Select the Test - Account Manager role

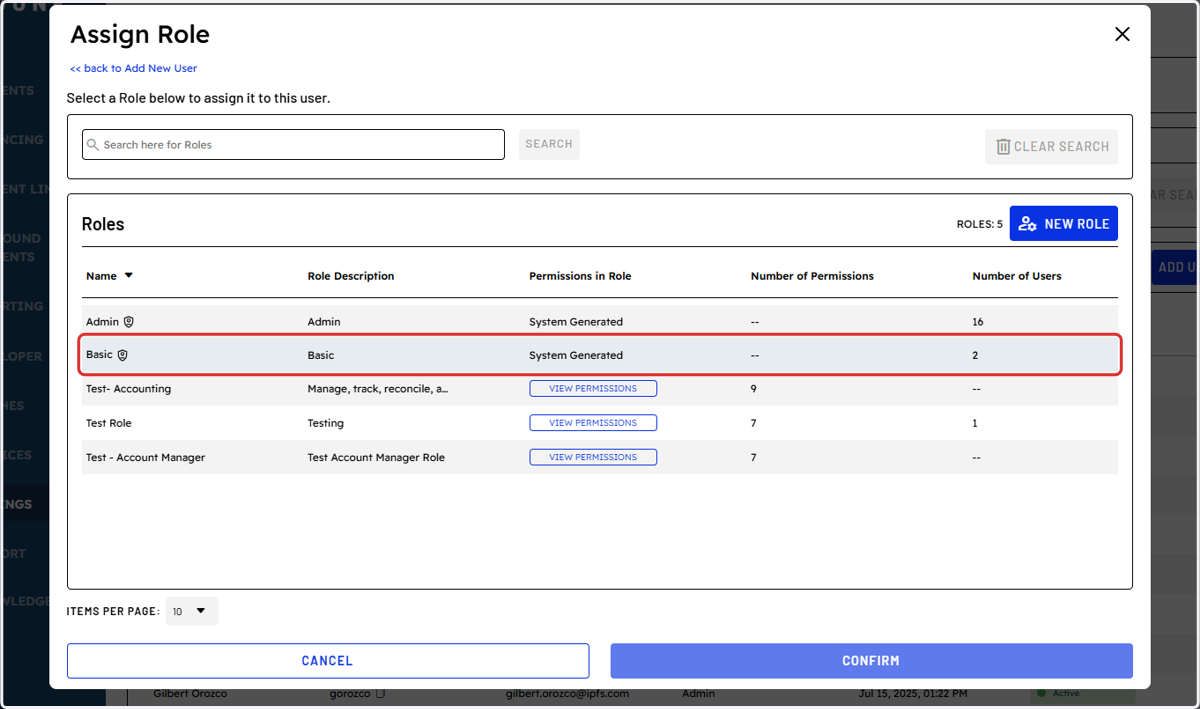(145, 457)
